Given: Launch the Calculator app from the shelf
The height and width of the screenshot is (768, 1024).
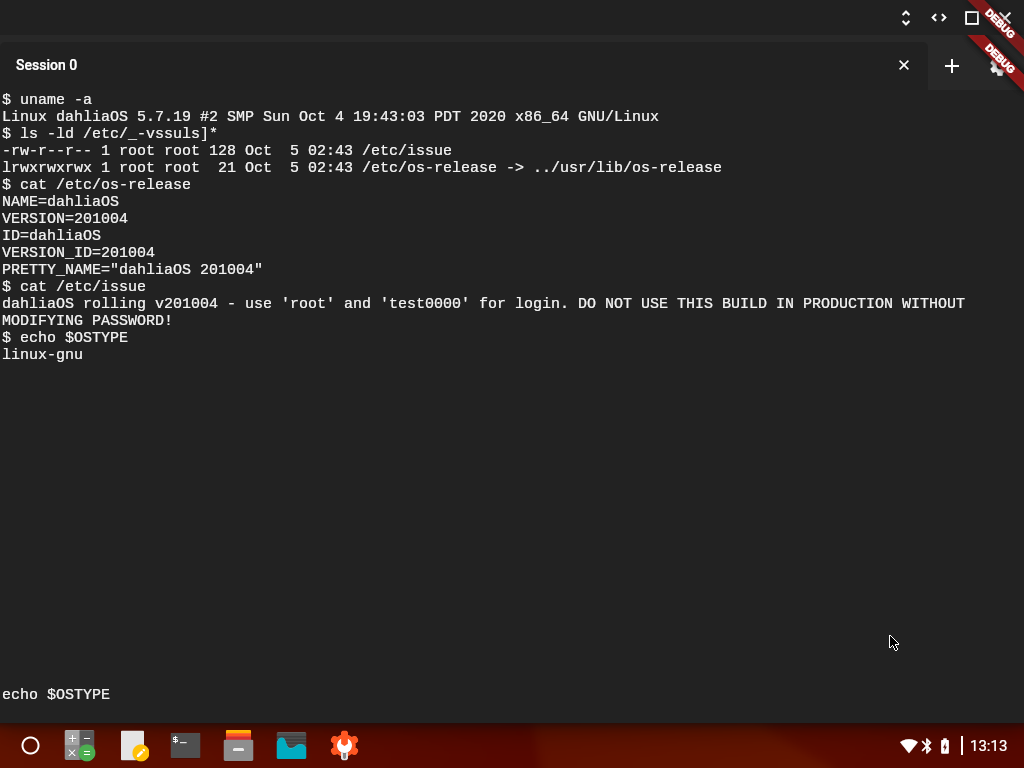Looking at the screenshot, I should [80, 745].
